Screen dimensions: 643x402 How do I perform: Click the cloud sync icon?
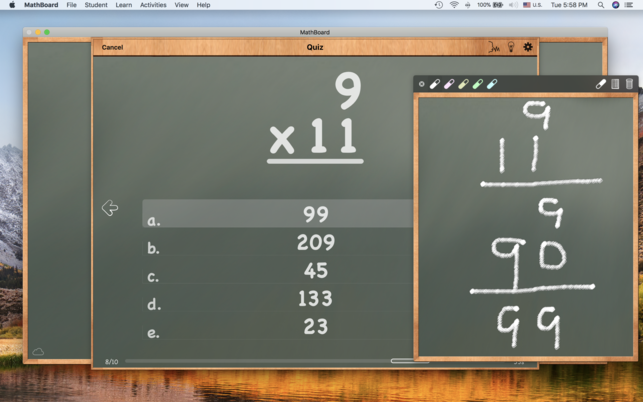click(x=38, y=352)
